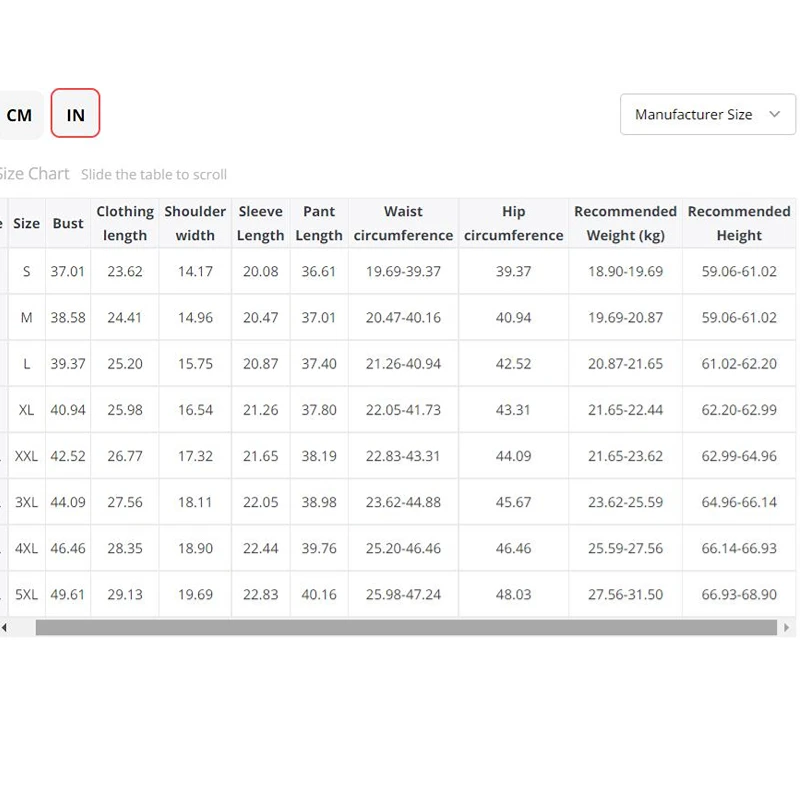800x800 pixels.
Task: Click pant length value 36.61
Action: coord(319,271)
